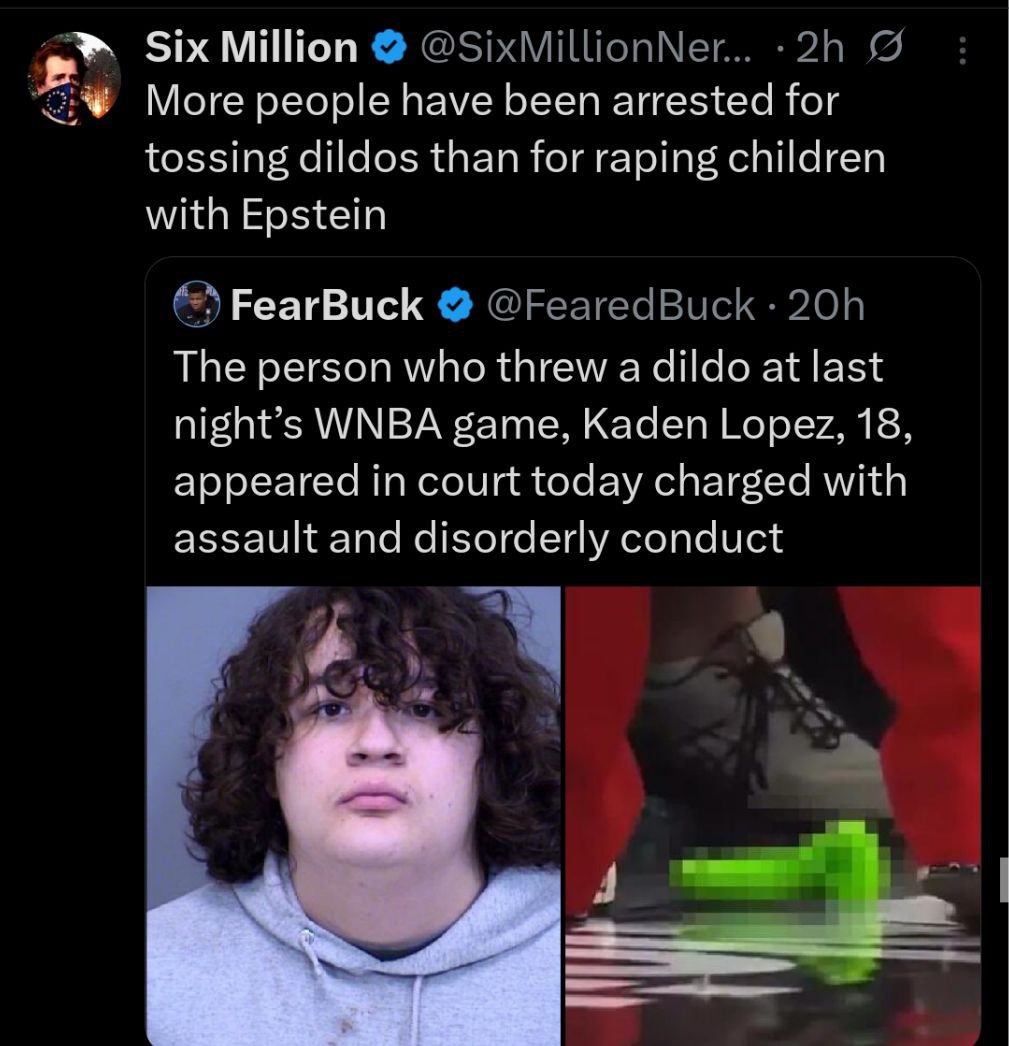This screenshot has width=1009, height=1046.
Task: Open the @FearedBuck handle link
Action: tap(620, 305)
